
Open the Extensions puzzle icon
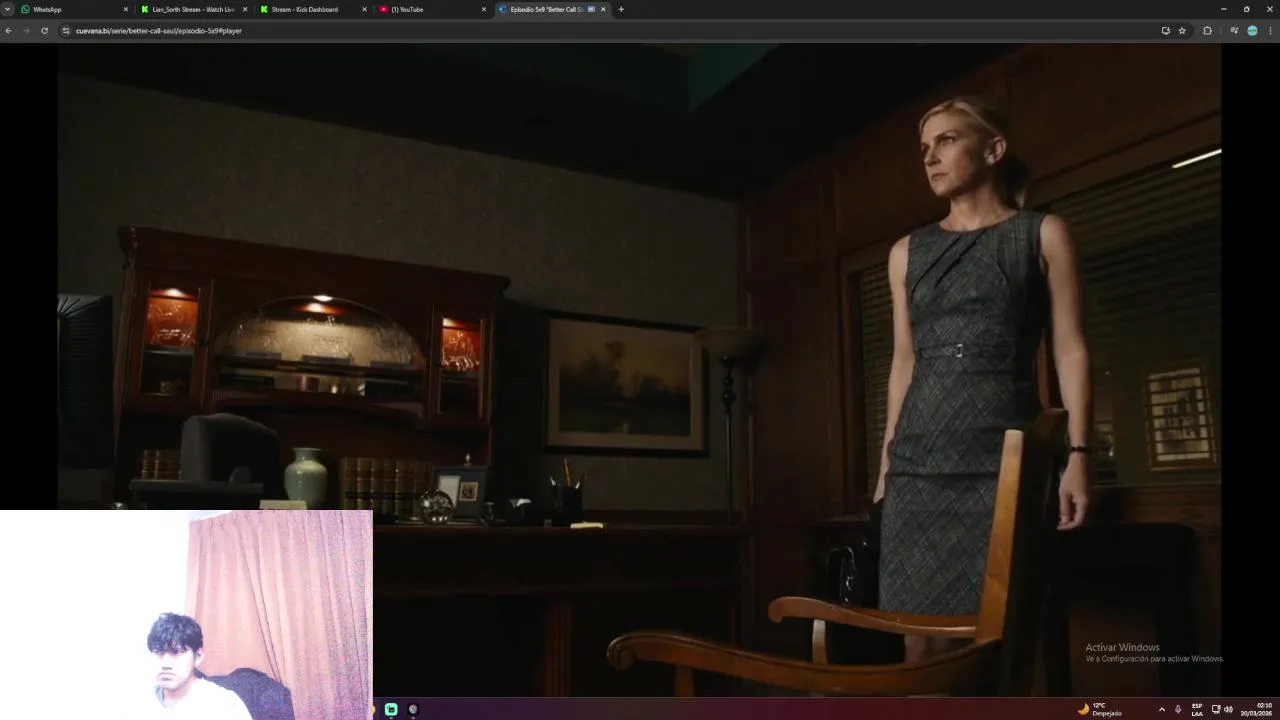point(1207,31)
